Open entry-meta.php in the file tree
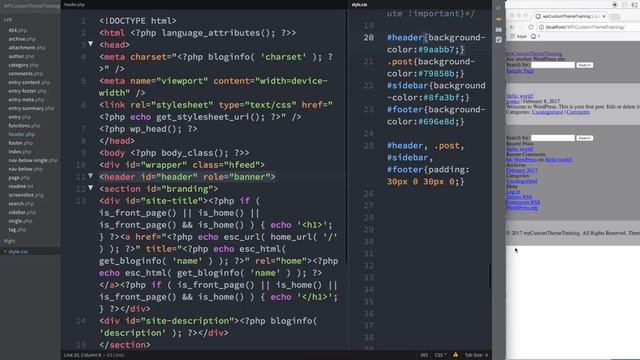The width and height of the screenshot is (640, 360). pos(26,100)
